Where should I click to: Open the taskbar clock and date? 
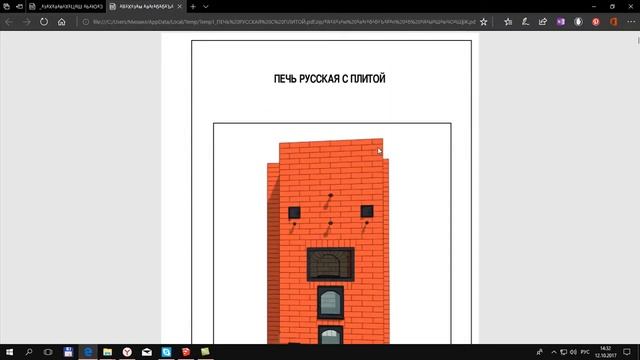(605, 352)
